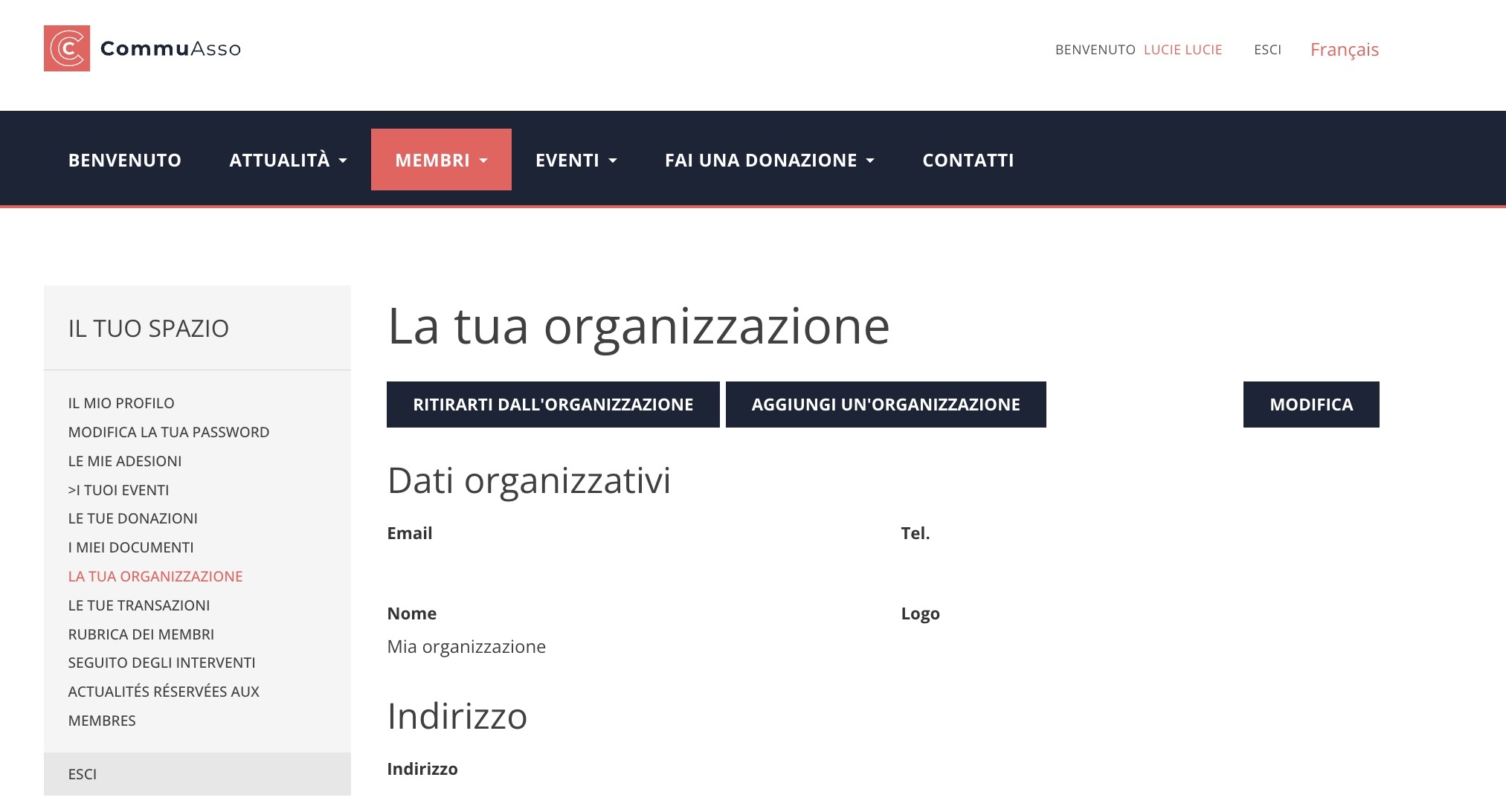Click ESCI at sidebar bottom

[83, 774]
